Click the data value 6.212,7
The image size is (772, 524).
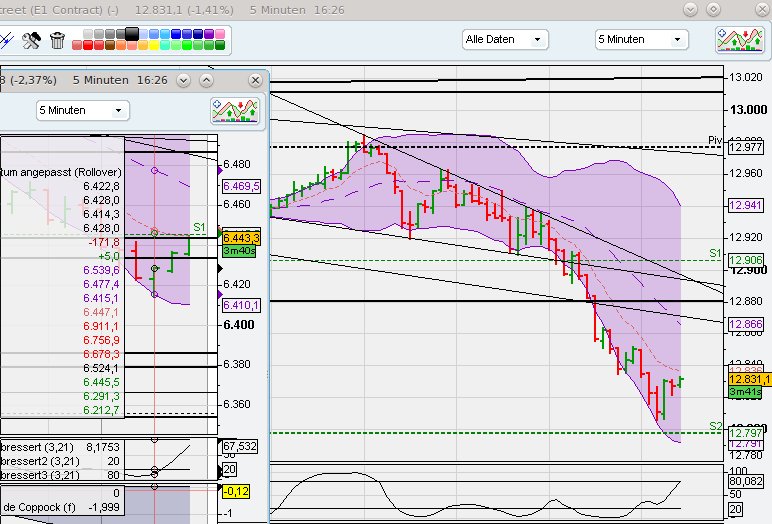(x=101, y=410)
